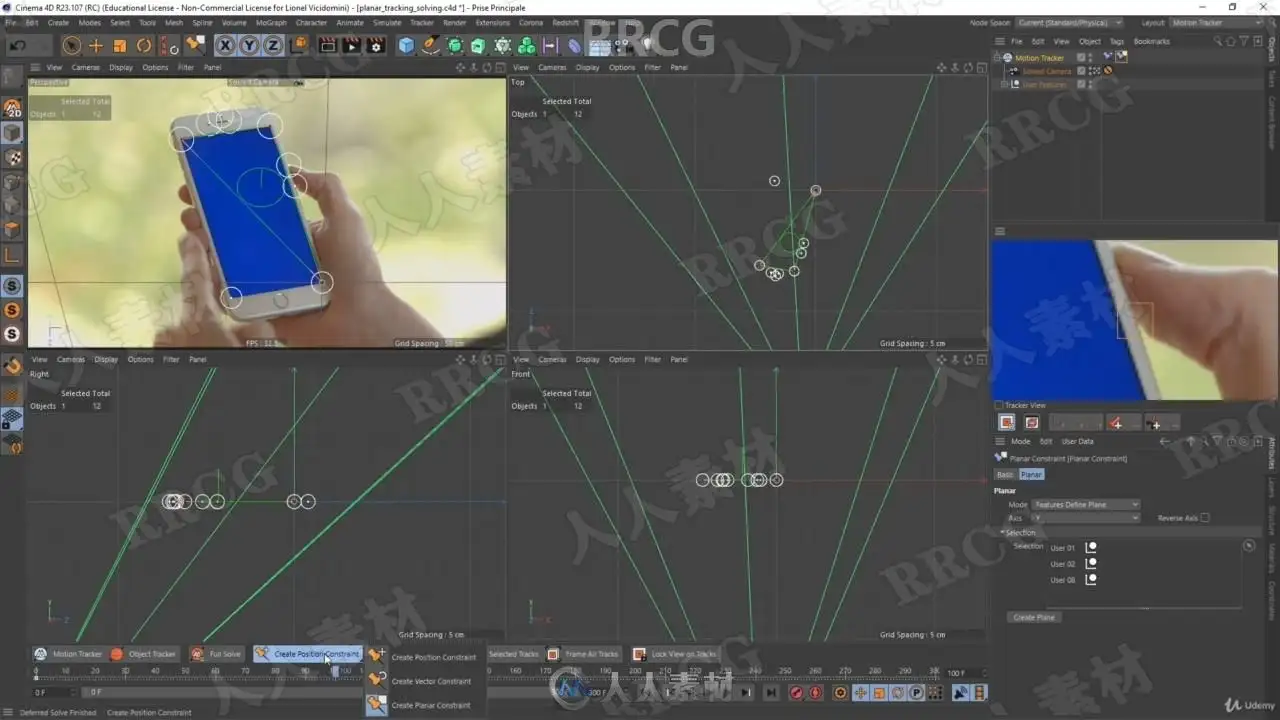Toggle the Z axis lock
This screenshot has width=1280, height=720.
[272, 45]
